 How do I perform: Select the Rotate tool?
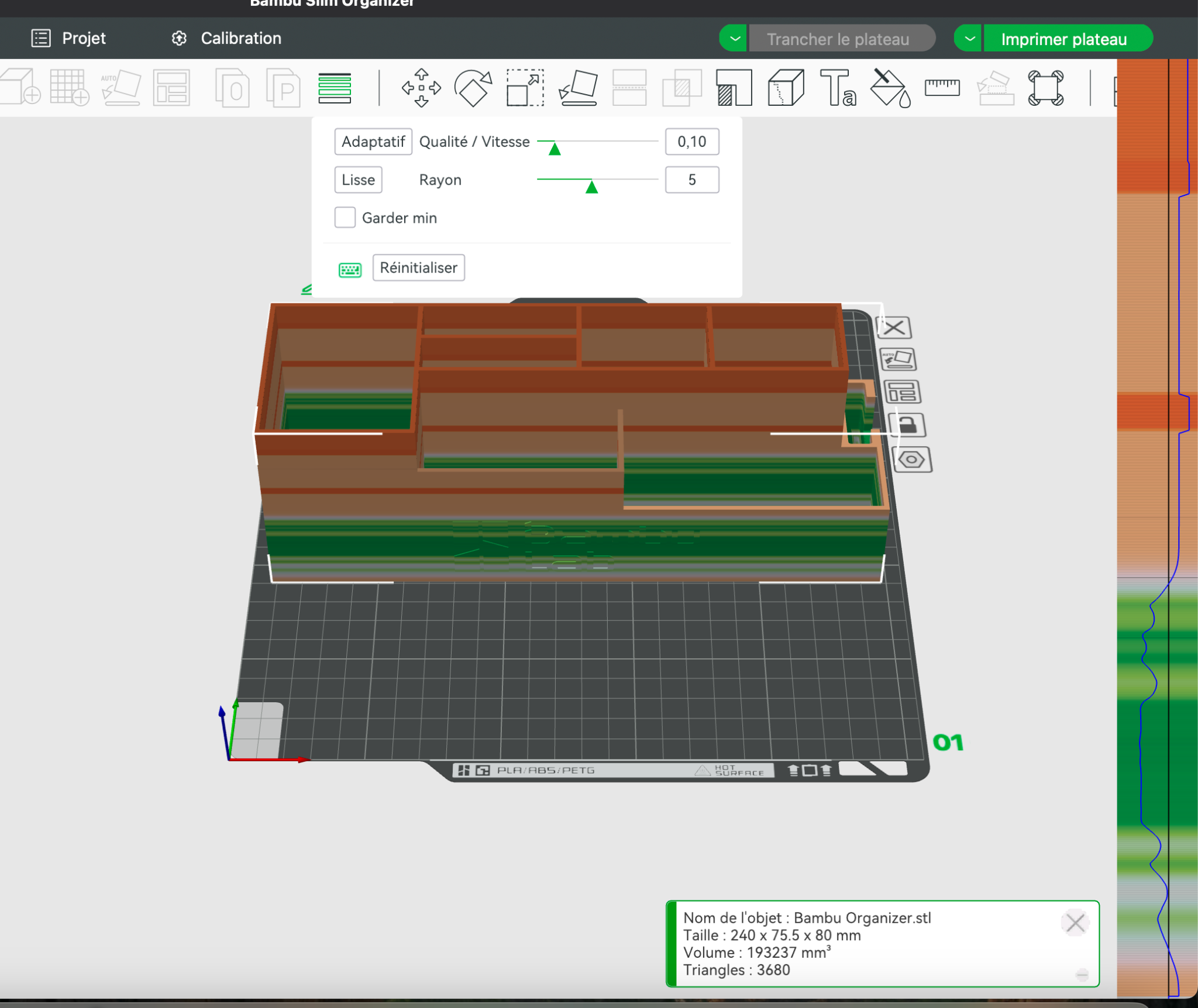pos(473,88)
